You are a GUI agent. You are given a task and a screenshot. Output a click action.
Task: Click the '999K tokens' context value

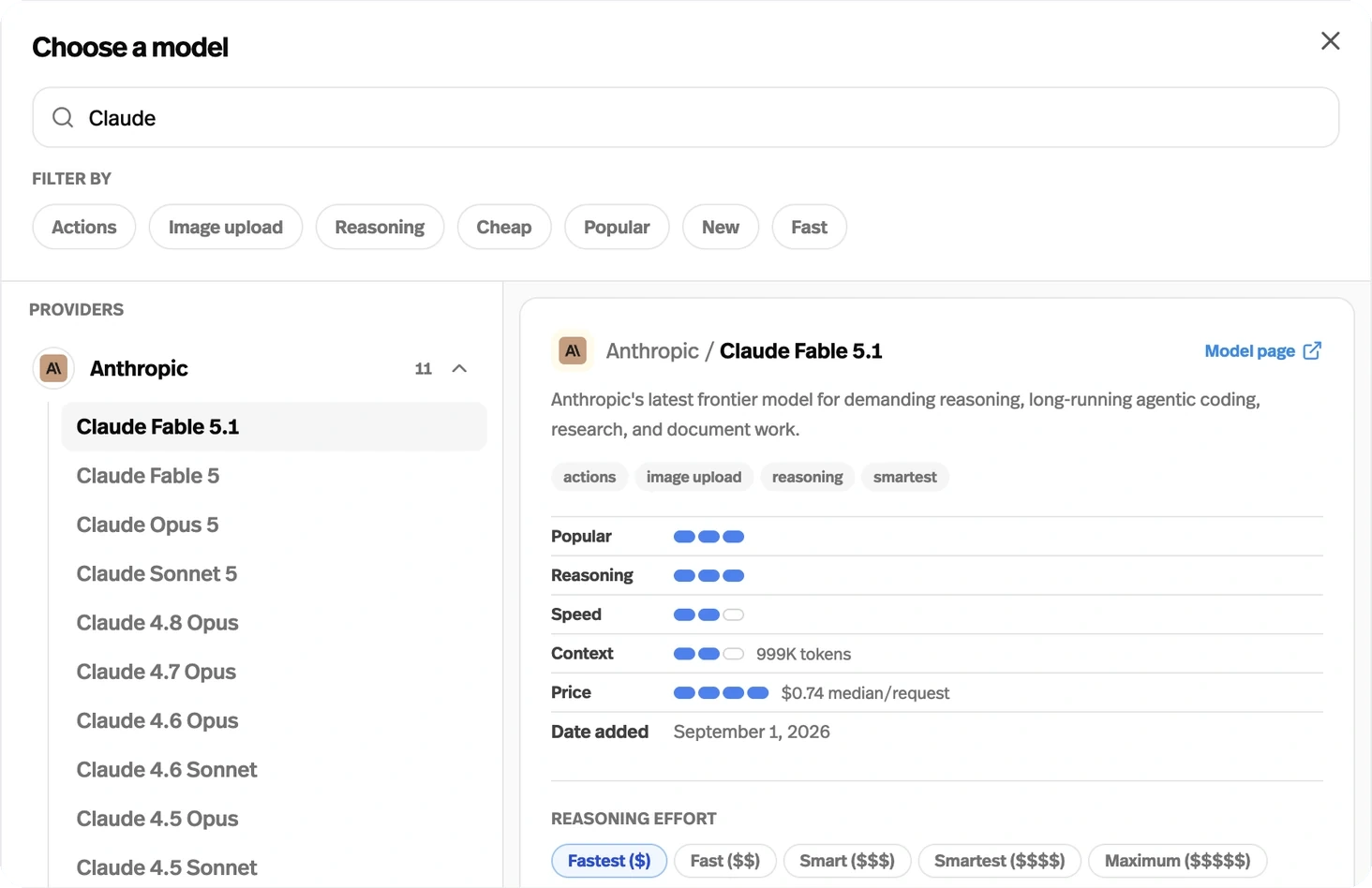[x=804, y=654]
